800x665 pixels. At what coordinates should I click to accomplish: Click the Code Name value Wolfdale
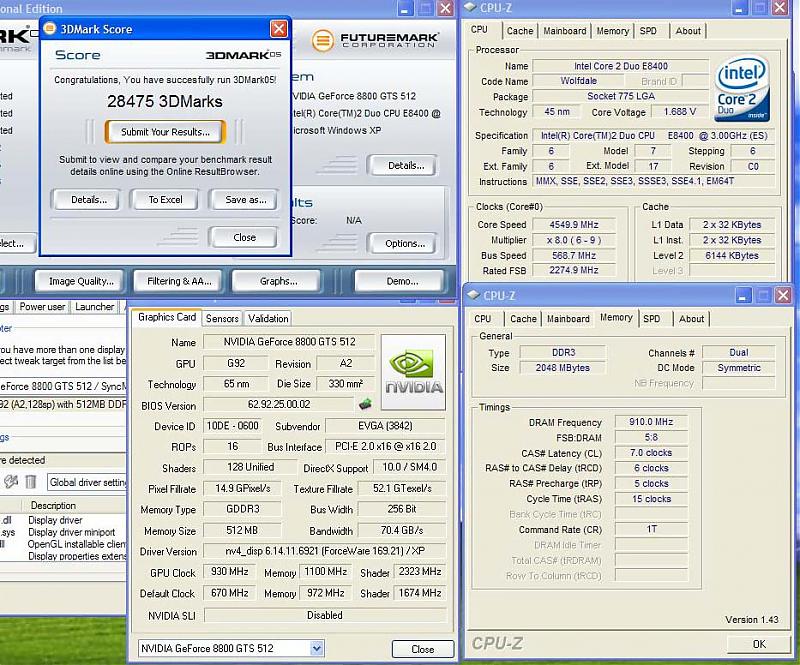(578, 81)
